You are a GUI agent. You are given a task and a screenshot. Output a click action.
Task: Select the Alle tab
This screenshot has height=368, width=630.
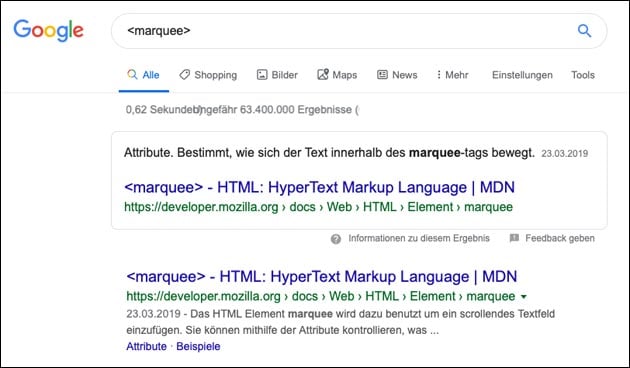143,75
